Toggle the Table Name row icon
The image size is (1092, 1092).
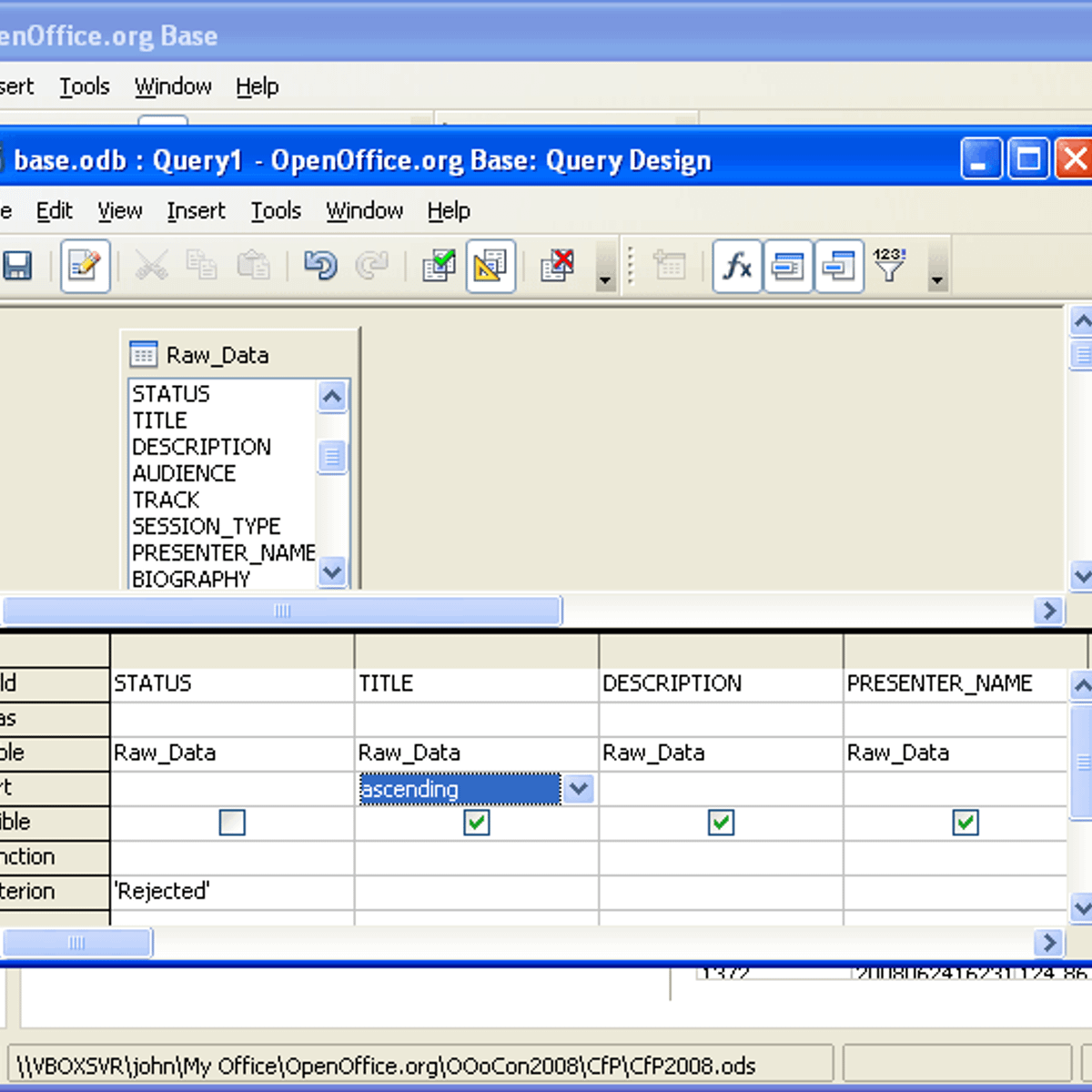[788, 266]
